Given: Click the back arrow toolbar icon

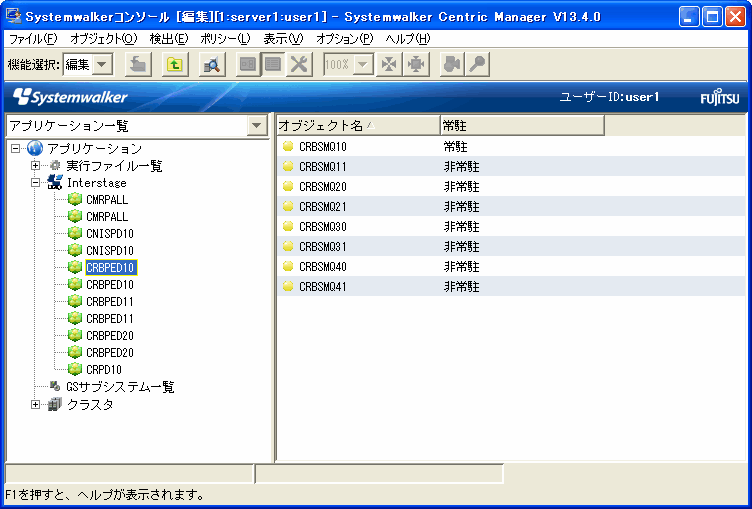Looking at the screenshot, I should [x=139, y=64].
